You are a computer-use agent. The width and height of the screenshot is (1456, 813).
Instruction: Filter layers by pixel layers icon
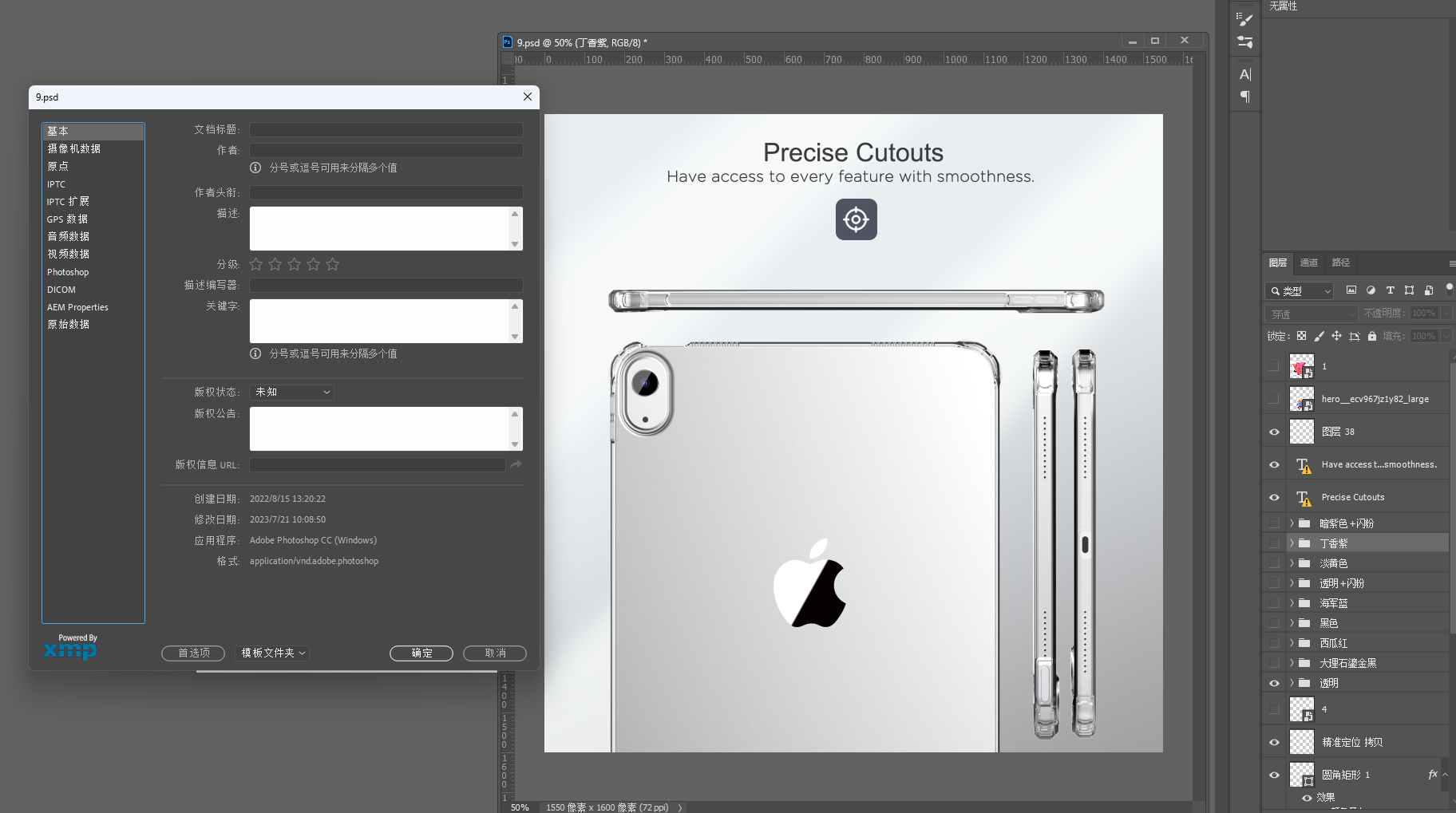coord(1351,290)
